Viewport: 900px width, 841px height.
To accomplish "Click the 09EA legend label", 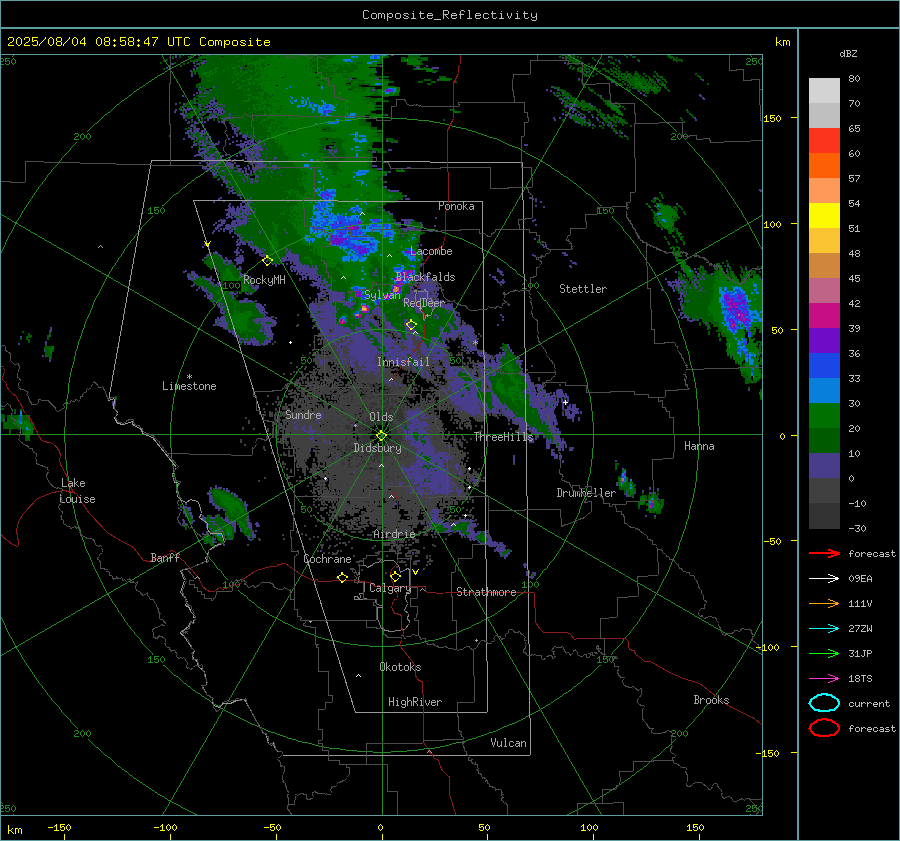I will coord(860,579).
